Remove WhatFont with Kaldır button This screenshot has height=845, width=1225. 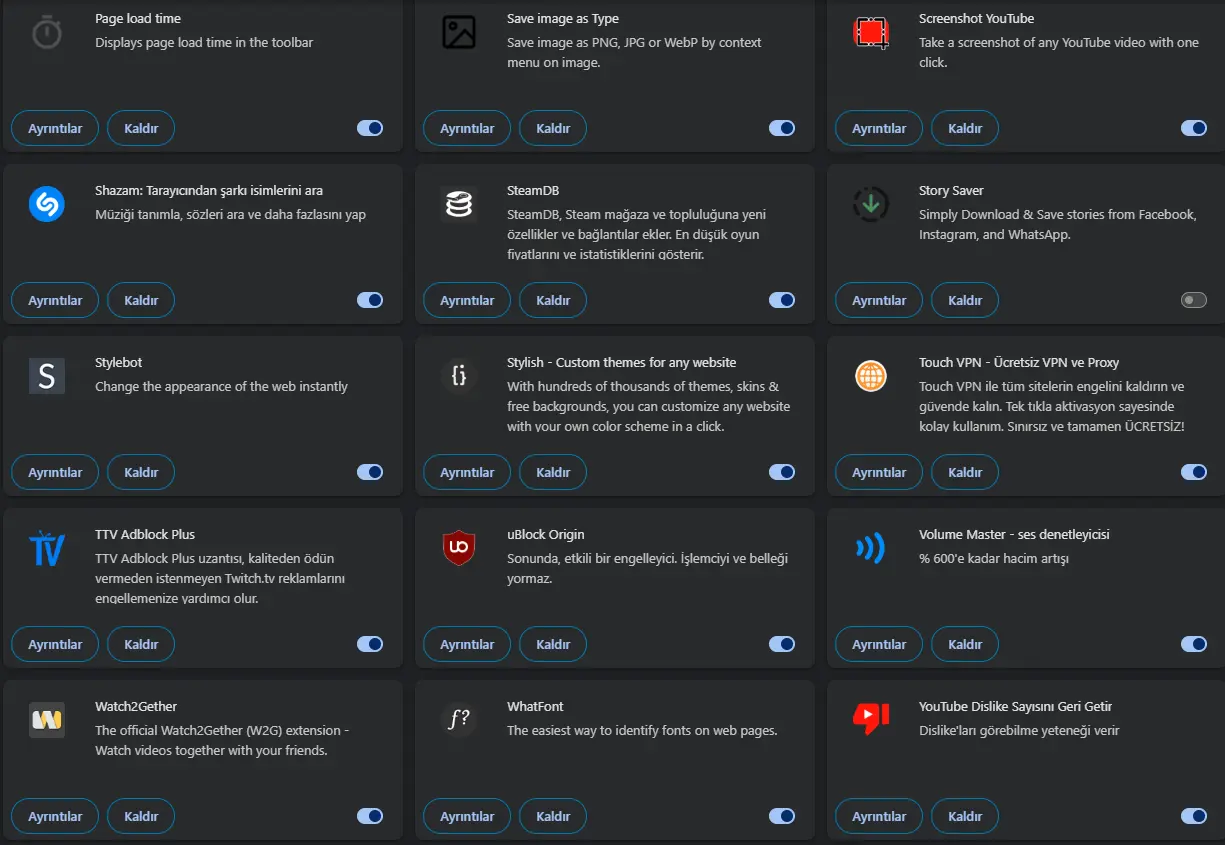[553, 816]
